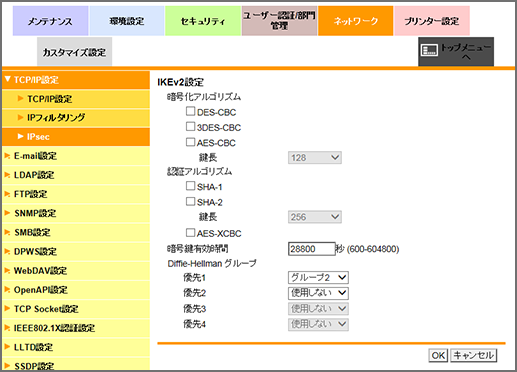
Task: Open the TCP/IP設定 submenu item
Action: [76, 99]
